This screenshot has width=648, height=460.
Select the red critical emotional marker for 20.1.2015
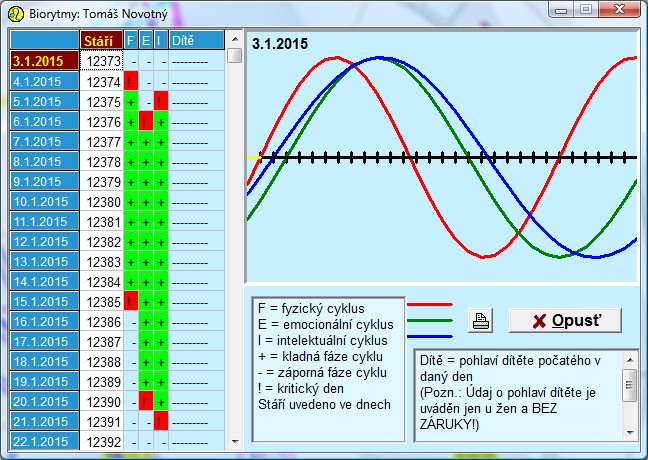click(x=146, y=402)
